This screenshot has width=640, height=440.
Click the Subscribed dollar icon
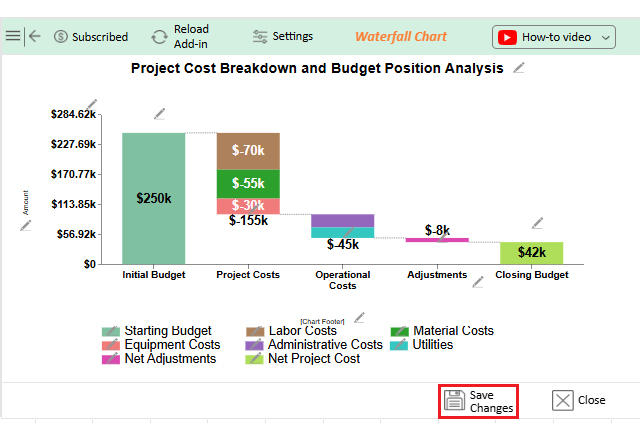(x=61, y=37)
